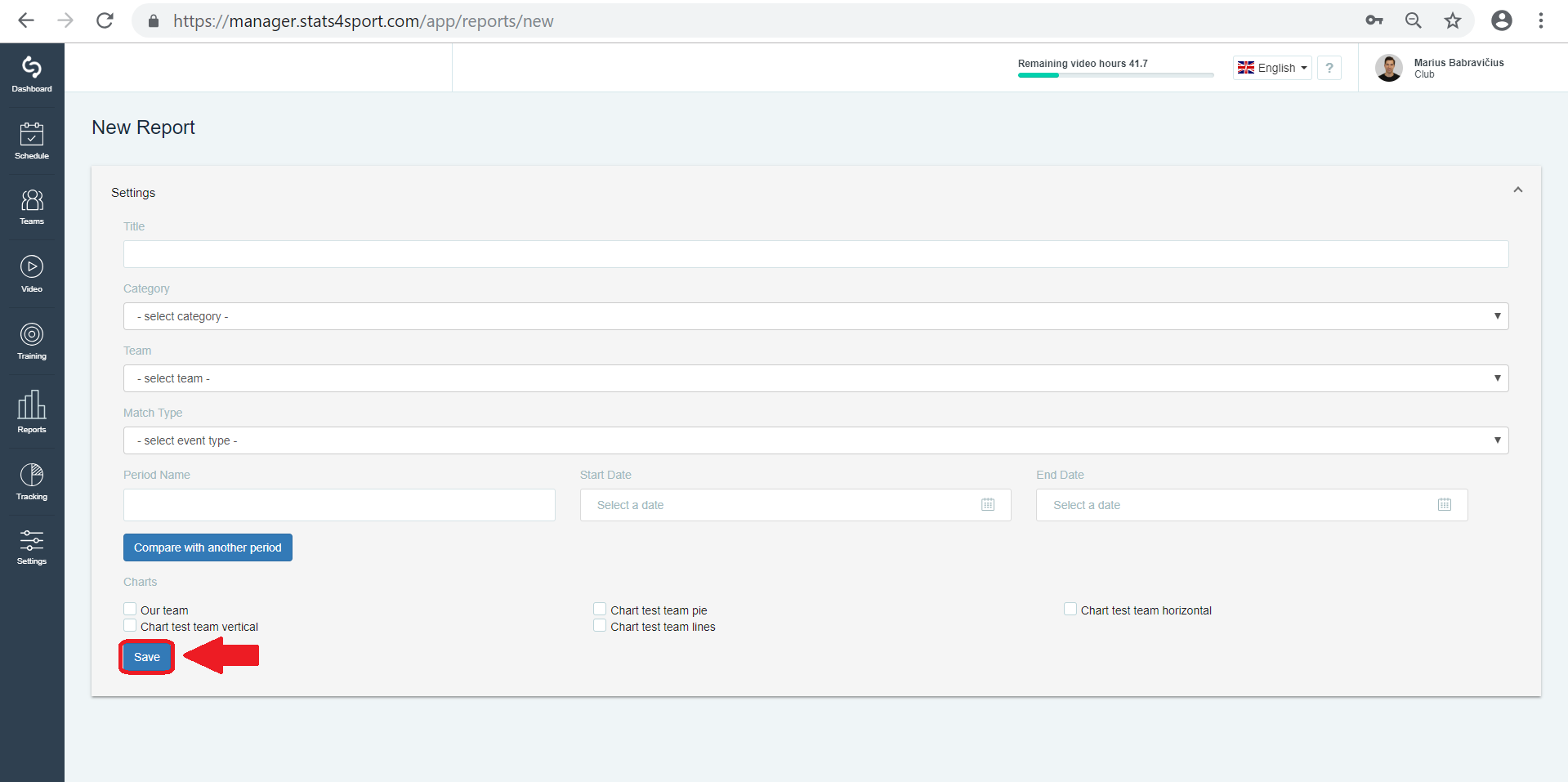Screen dimensions: 1568x782
Task: Open the Dashboard from sidebar
Action: click(32, 74)
